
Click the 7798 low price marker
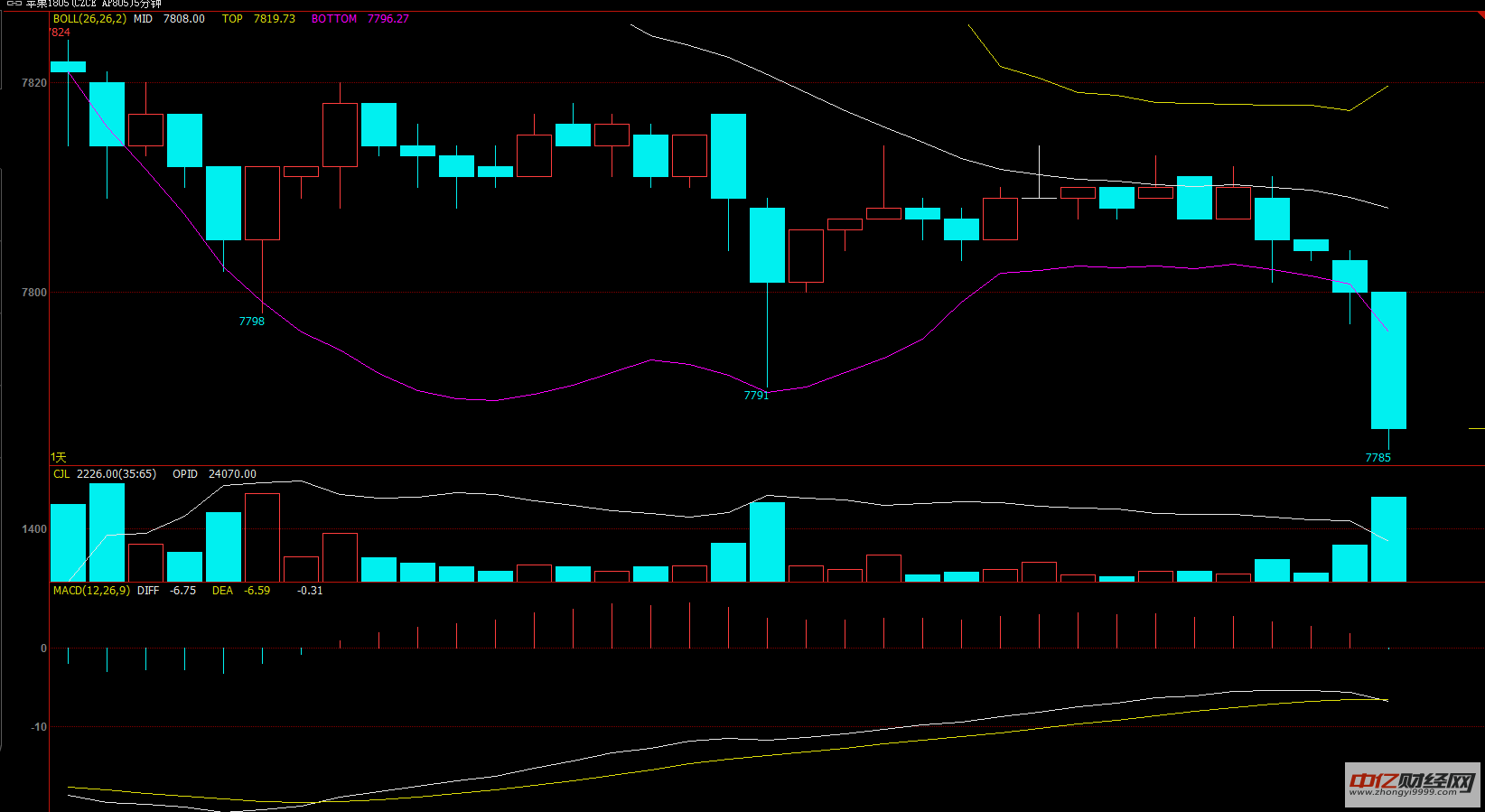tap(251, 322)
